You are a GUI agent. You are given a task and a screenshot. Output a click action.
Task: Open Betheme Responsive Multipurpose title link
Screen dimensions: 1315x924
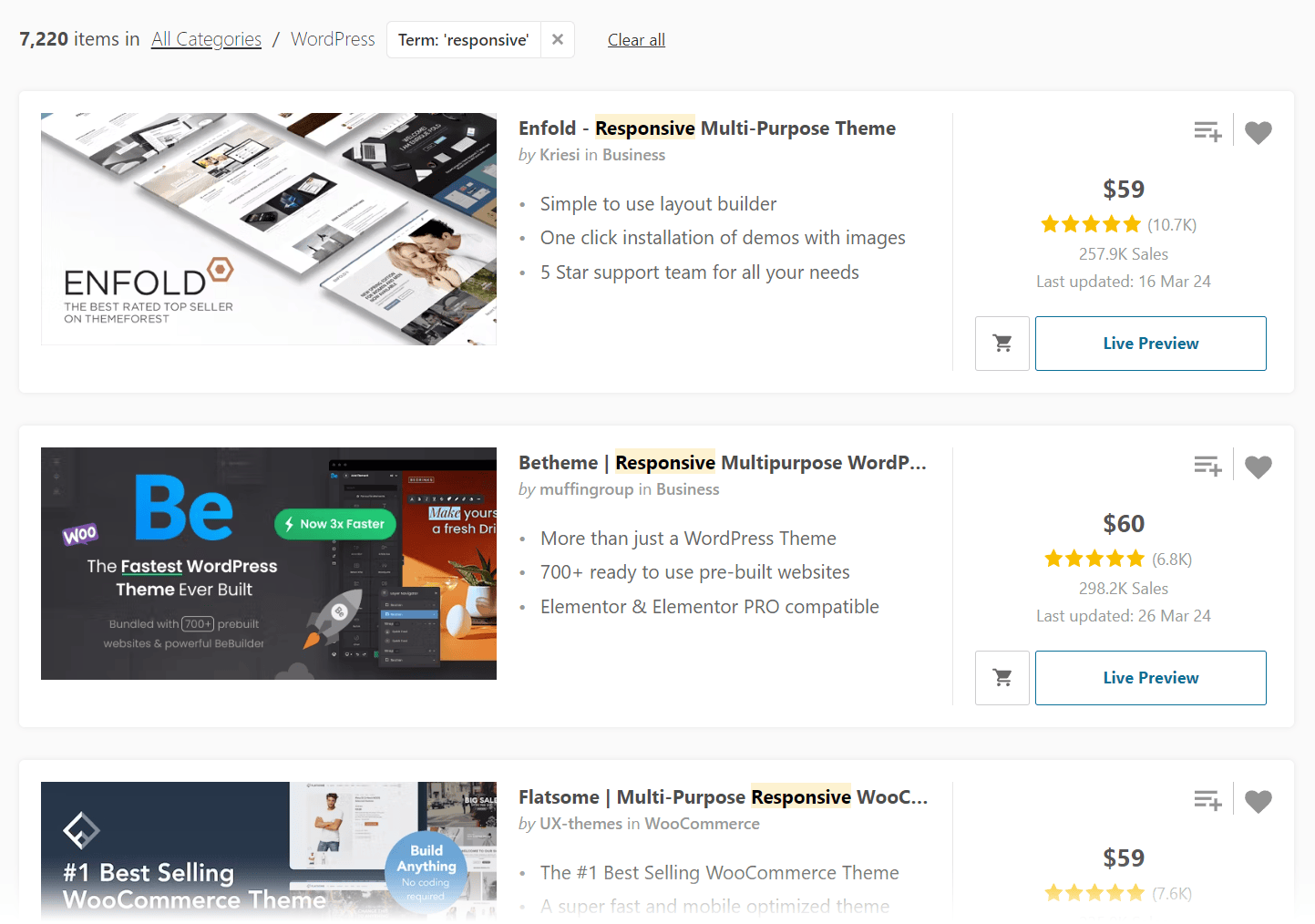point(723,463)
